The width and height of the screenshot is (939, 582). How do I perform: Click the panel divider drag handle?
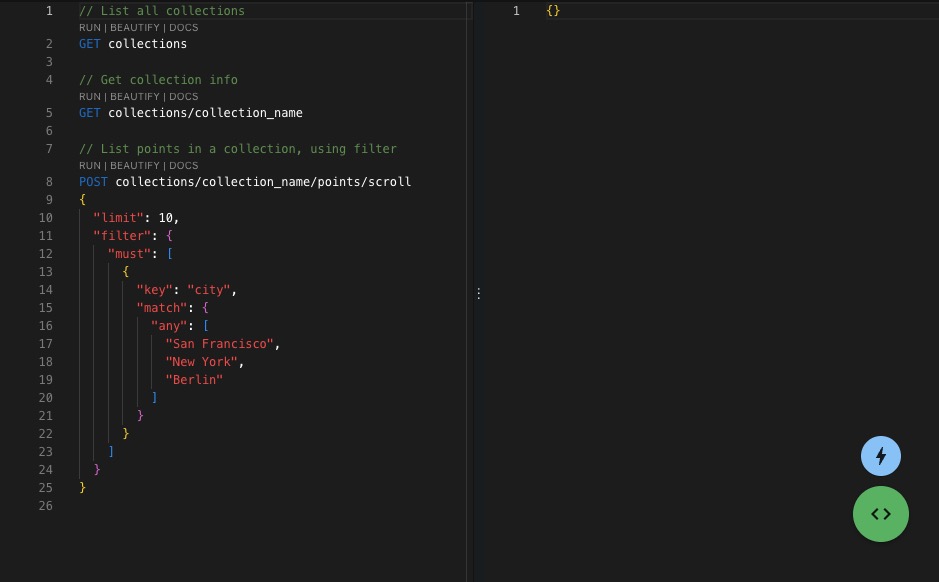478,292
